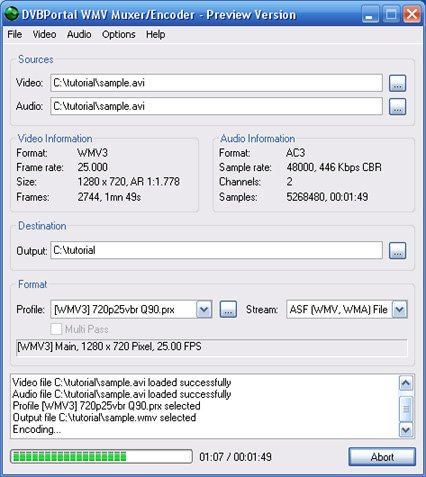Click the log scrollbar thumb
The height and width of the screenshot is (477, 426).
click(x=406, y=409)
